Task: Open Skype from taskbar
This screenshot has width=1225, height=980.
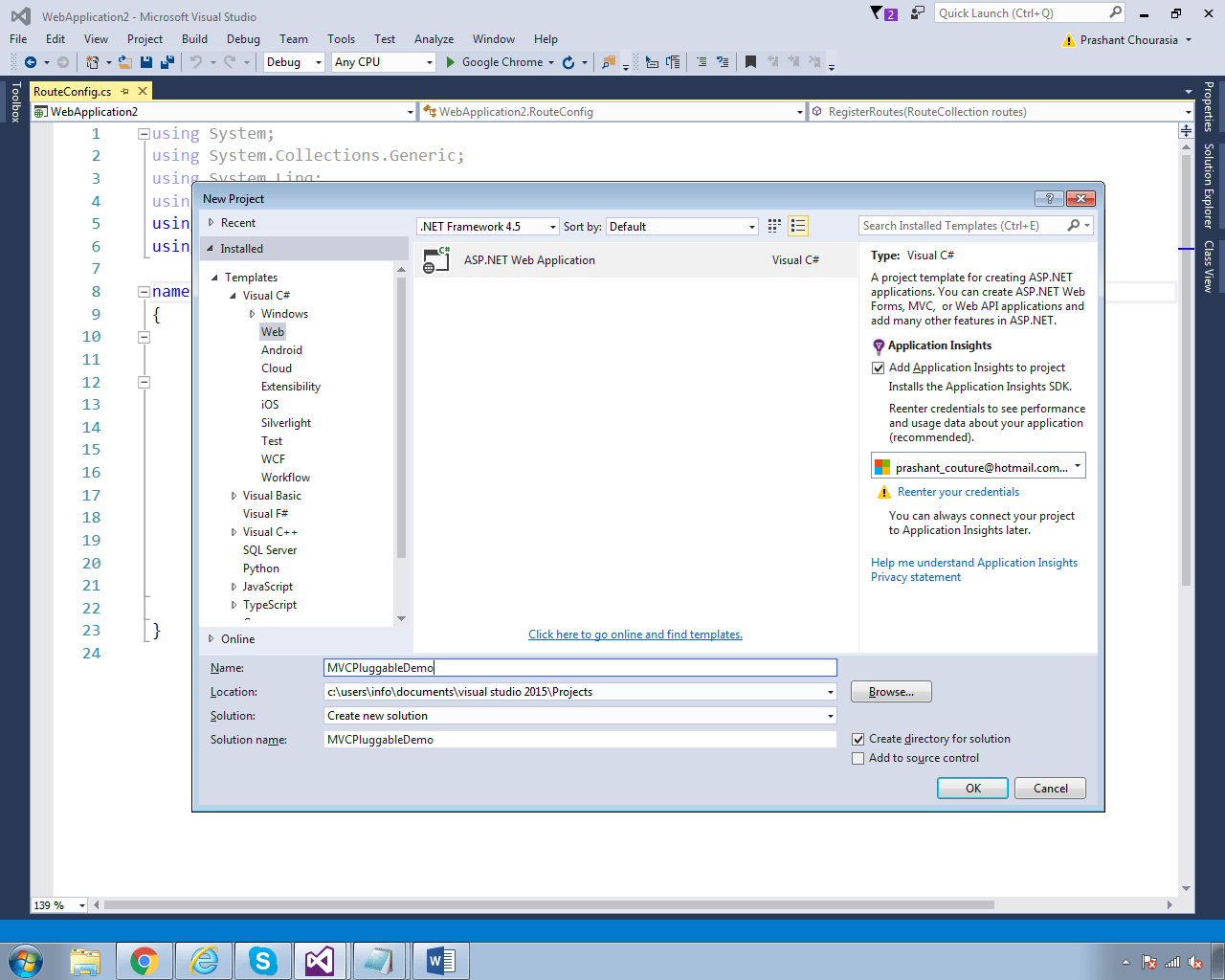Action: [262, 960]
